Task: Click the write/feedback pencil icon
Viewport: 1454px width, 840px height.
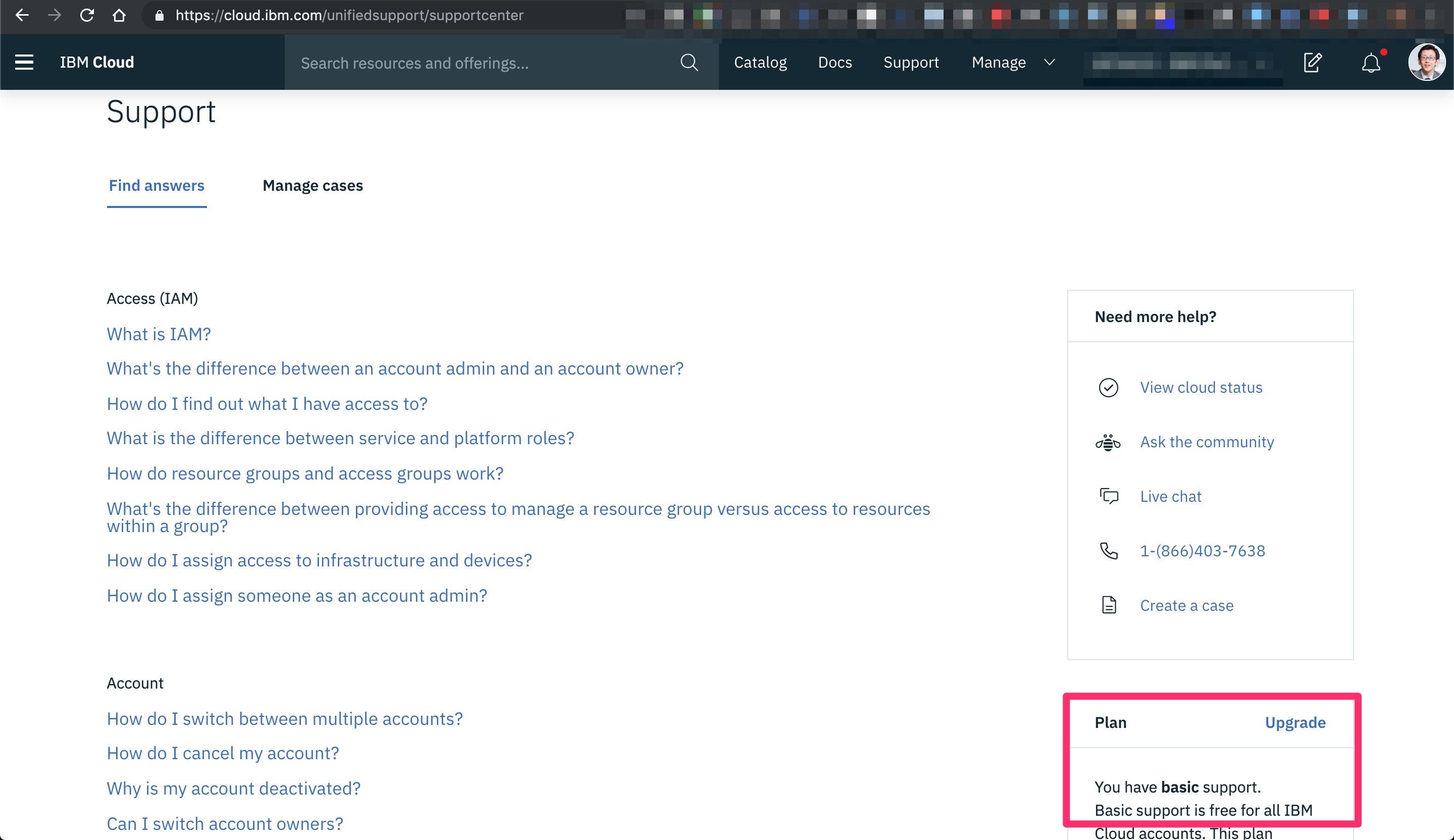Action: 1313,62
